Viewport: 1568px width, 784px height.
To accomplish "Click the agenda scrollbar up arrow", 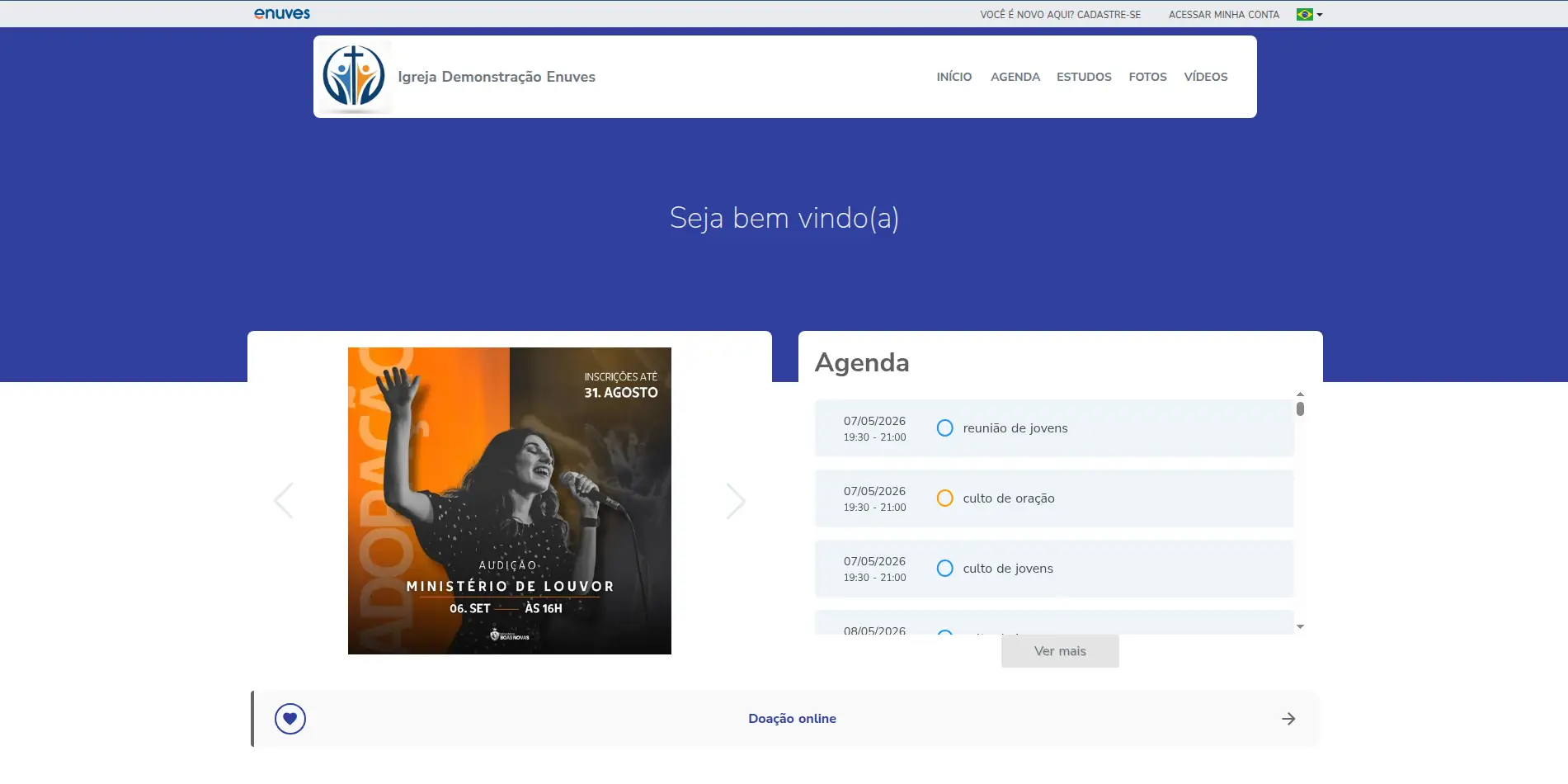I will [x=1300, y=394].
